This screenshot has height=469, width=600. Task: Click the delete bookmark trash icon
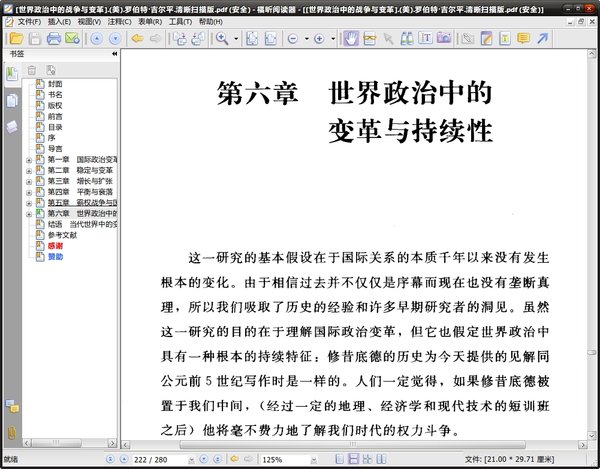point(32,70)
